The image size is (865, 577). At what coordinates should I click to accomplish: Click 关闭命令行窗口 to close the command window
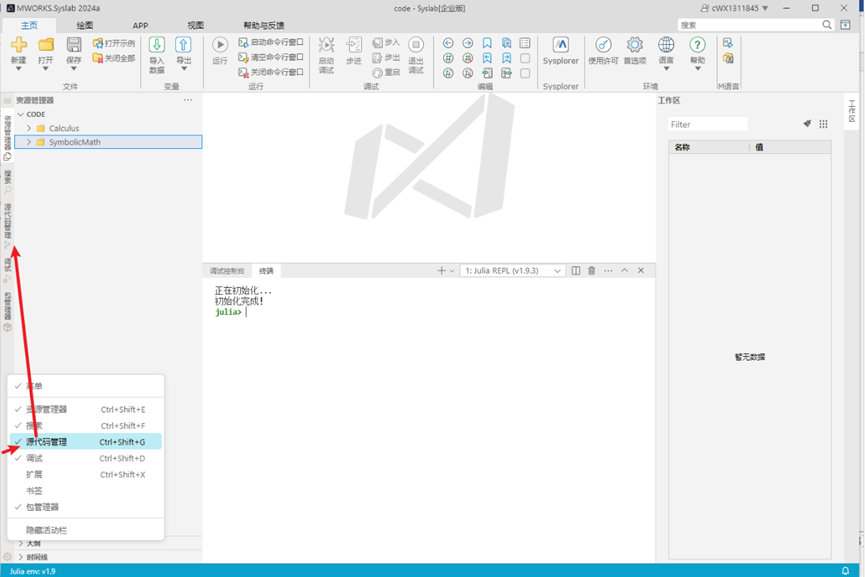coord(271,72)
